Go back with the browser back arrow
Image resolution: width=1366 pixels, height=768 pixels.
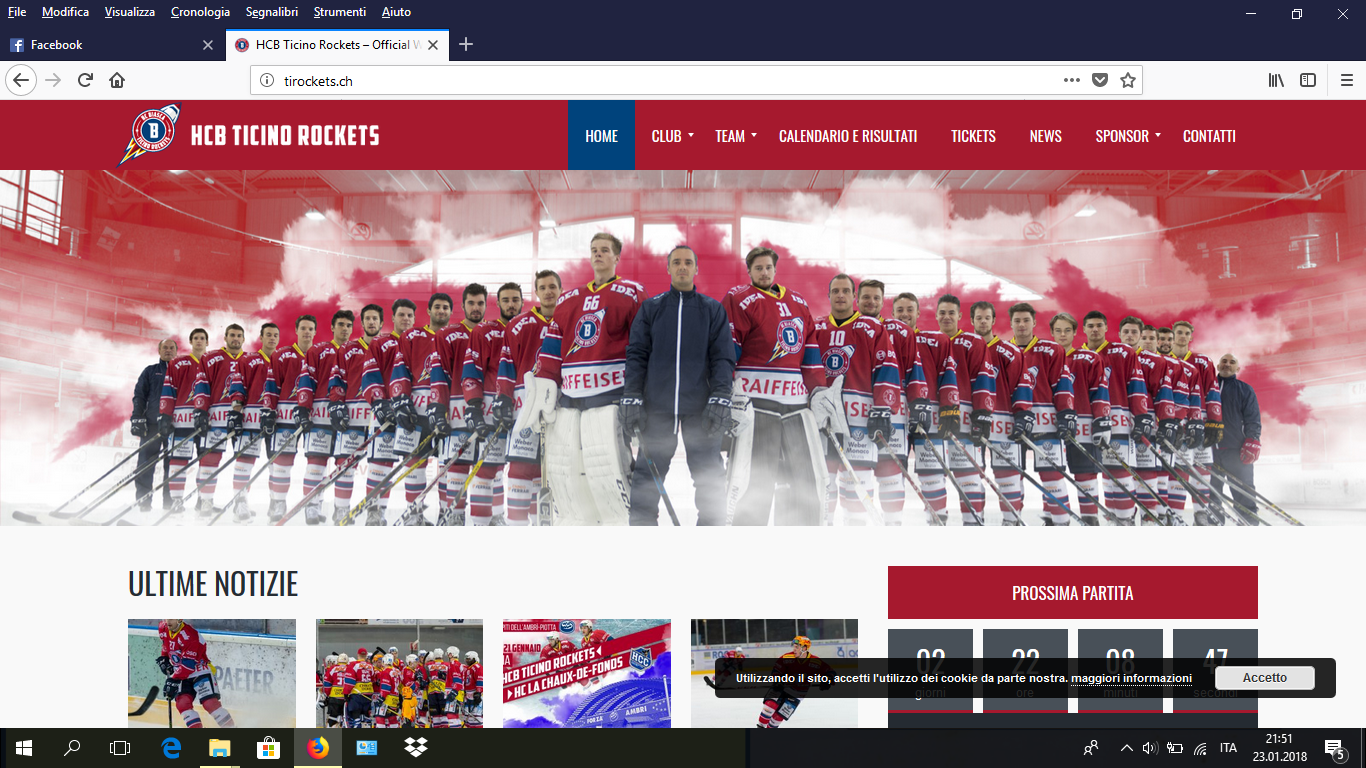[x=21, y=80]
